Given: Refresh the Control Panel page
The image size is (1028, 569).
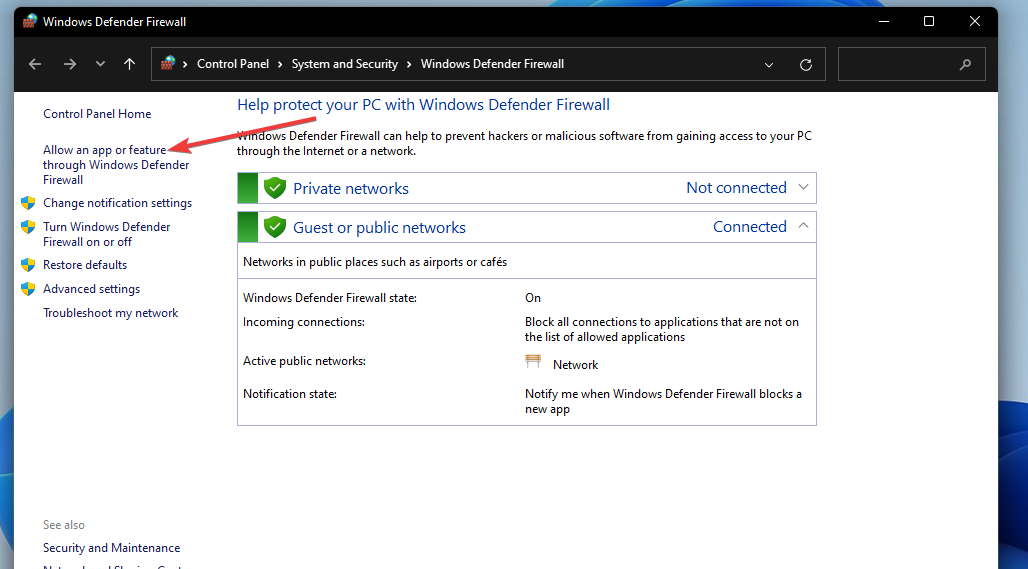Looking at the screenshot, I should coord(806,64).
